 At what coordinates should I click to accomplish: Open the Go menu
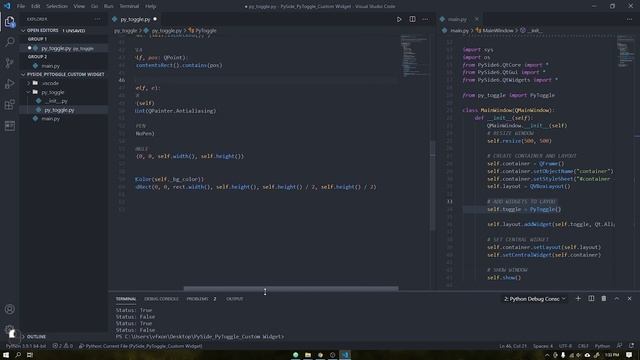tap(94, 6)
